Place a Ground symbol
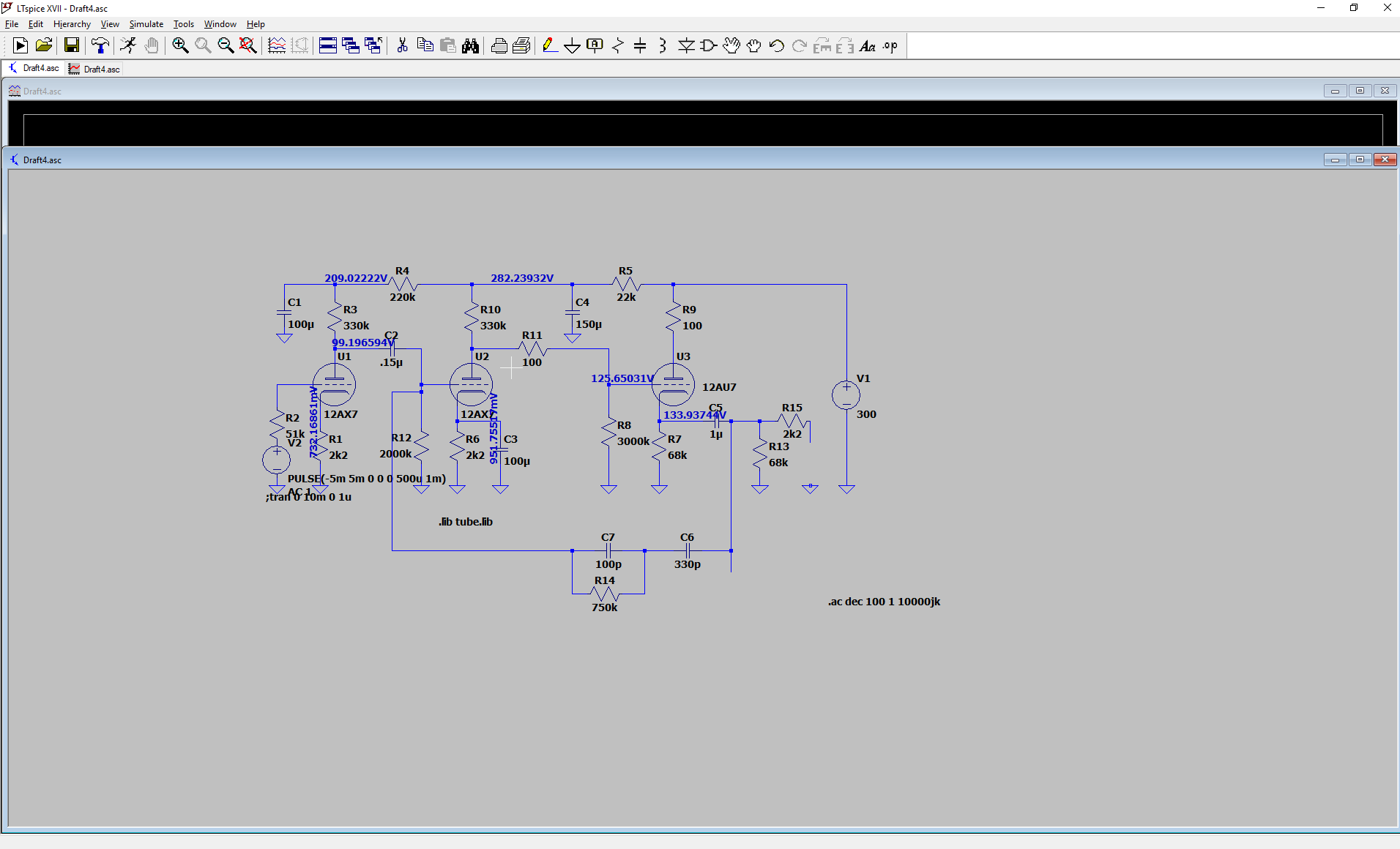The image size is (1400, 849). 573,46
